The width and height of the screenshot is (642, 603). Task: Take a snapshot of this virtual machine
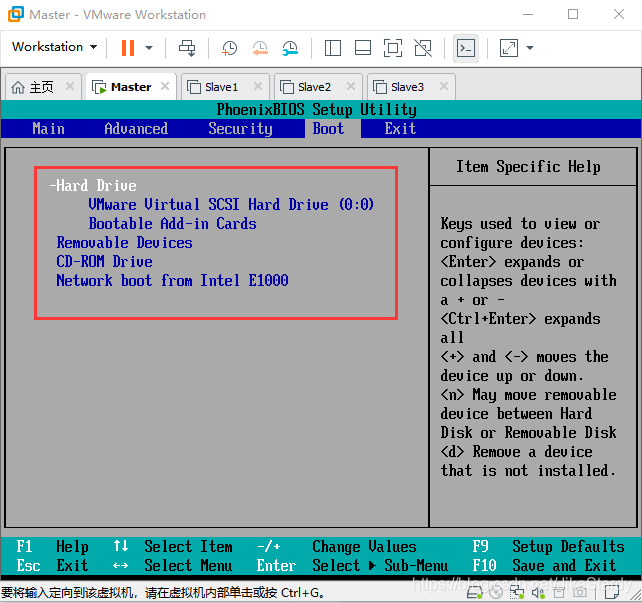click(x=229, y=48)
